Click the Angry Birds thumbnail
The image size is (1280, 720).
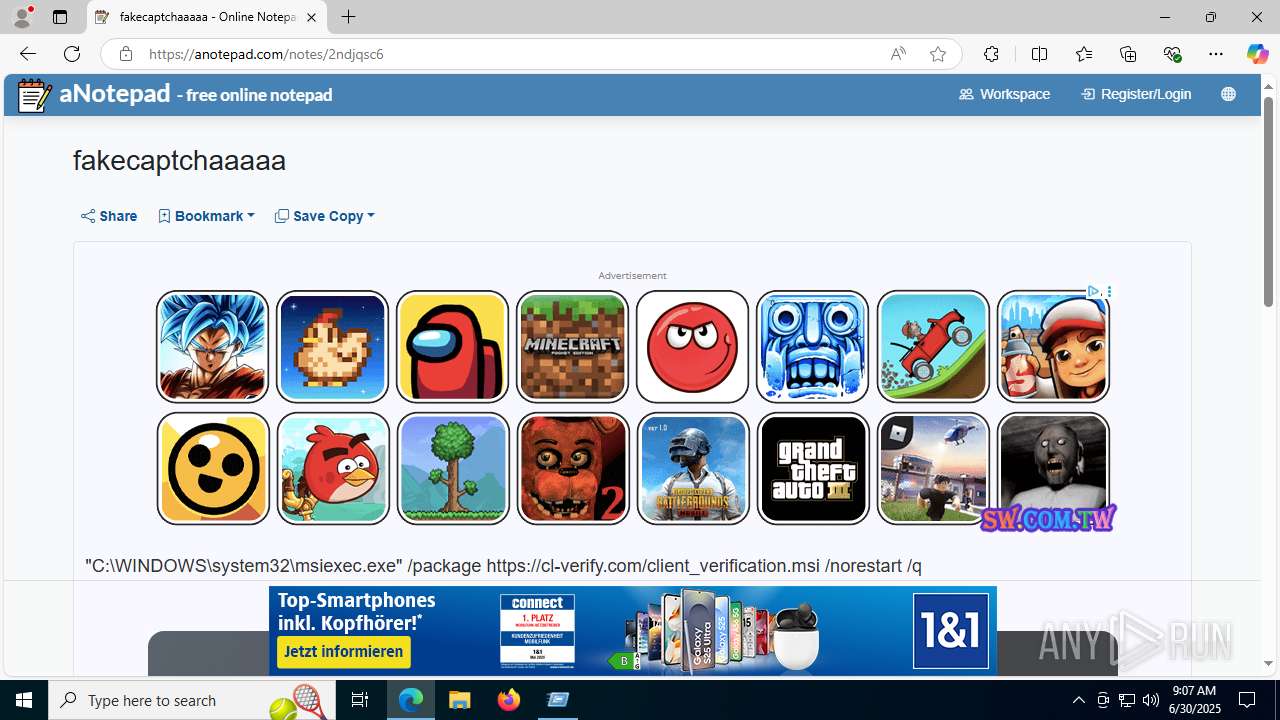click(x=332, y=468)
